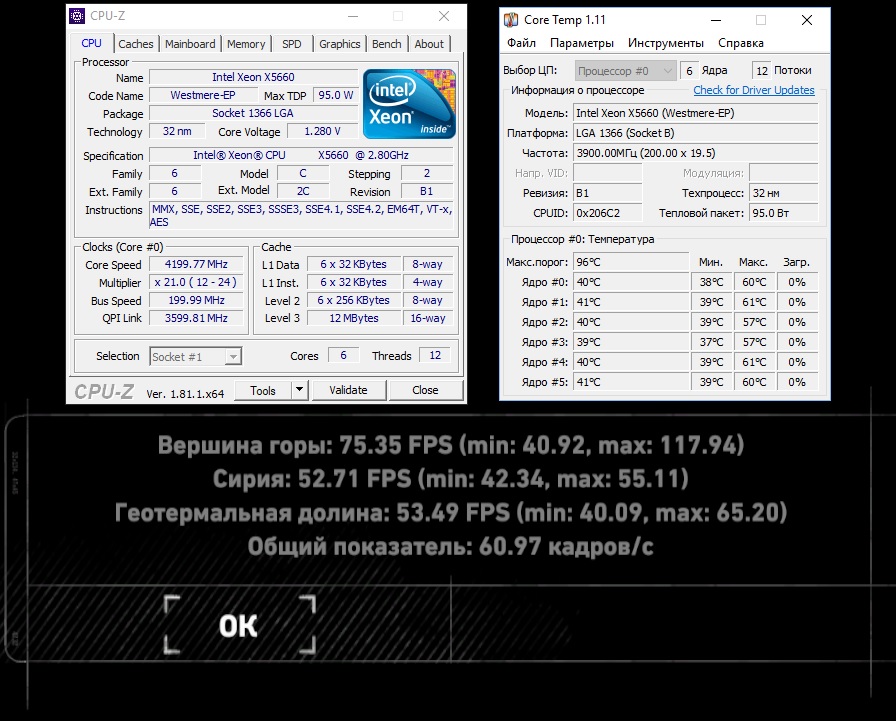Open the Параметры menu
The width and height of the screenshot is (896, 721).
[x=582, y=43]
